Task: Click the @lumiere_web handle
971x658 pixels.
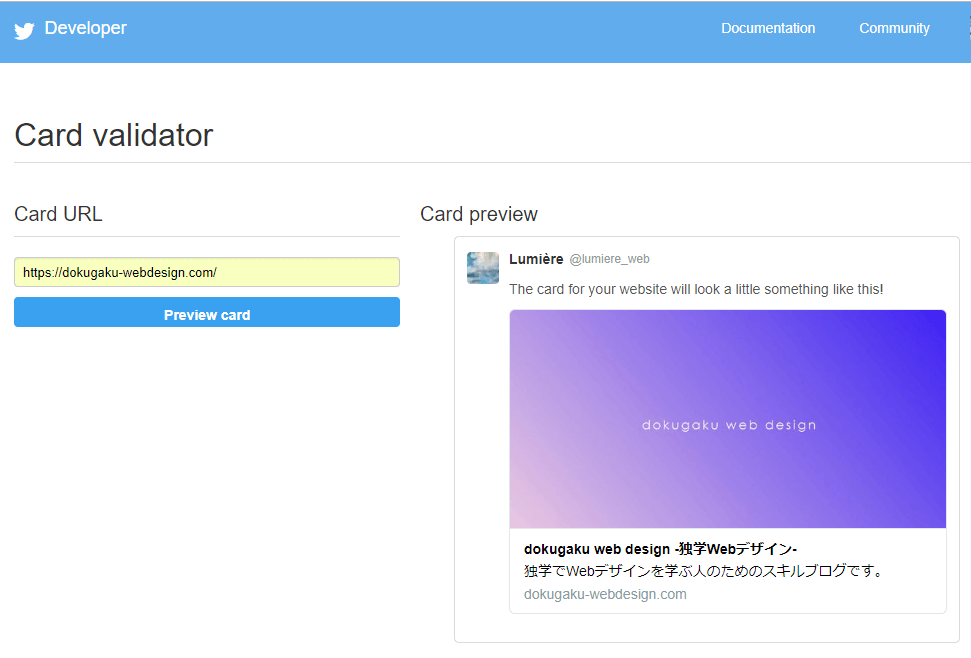Action: click(609, 259)
